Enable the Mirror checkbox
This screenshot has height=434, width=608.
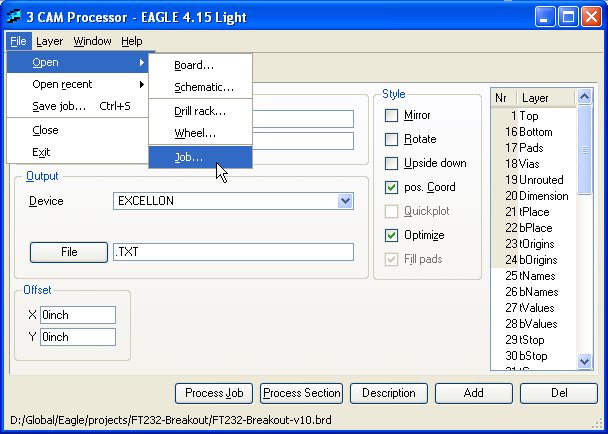click(x=391, y=115)
